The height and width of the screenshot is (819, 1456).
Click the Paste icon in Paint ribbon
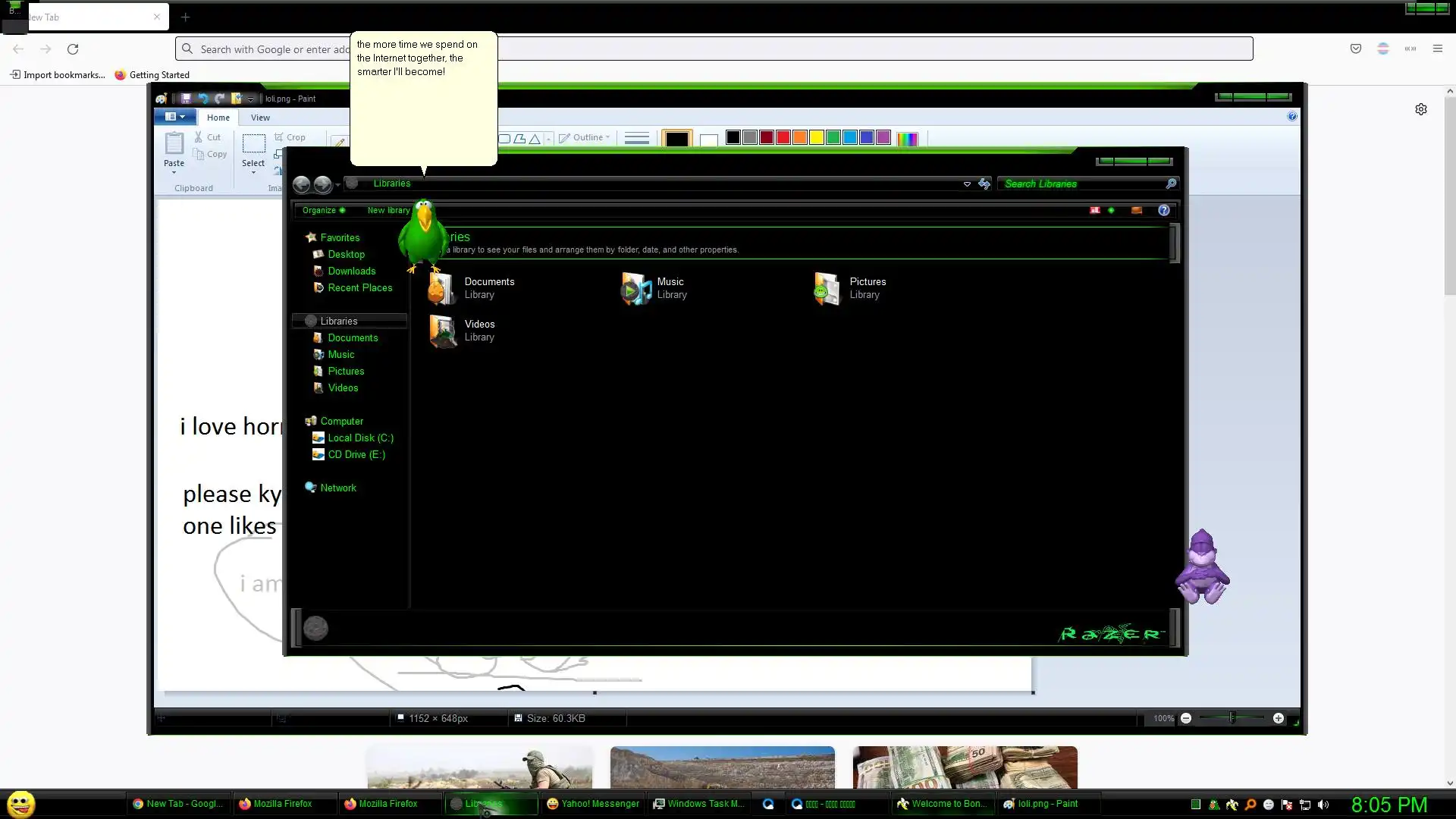click(x=174, y=143)
